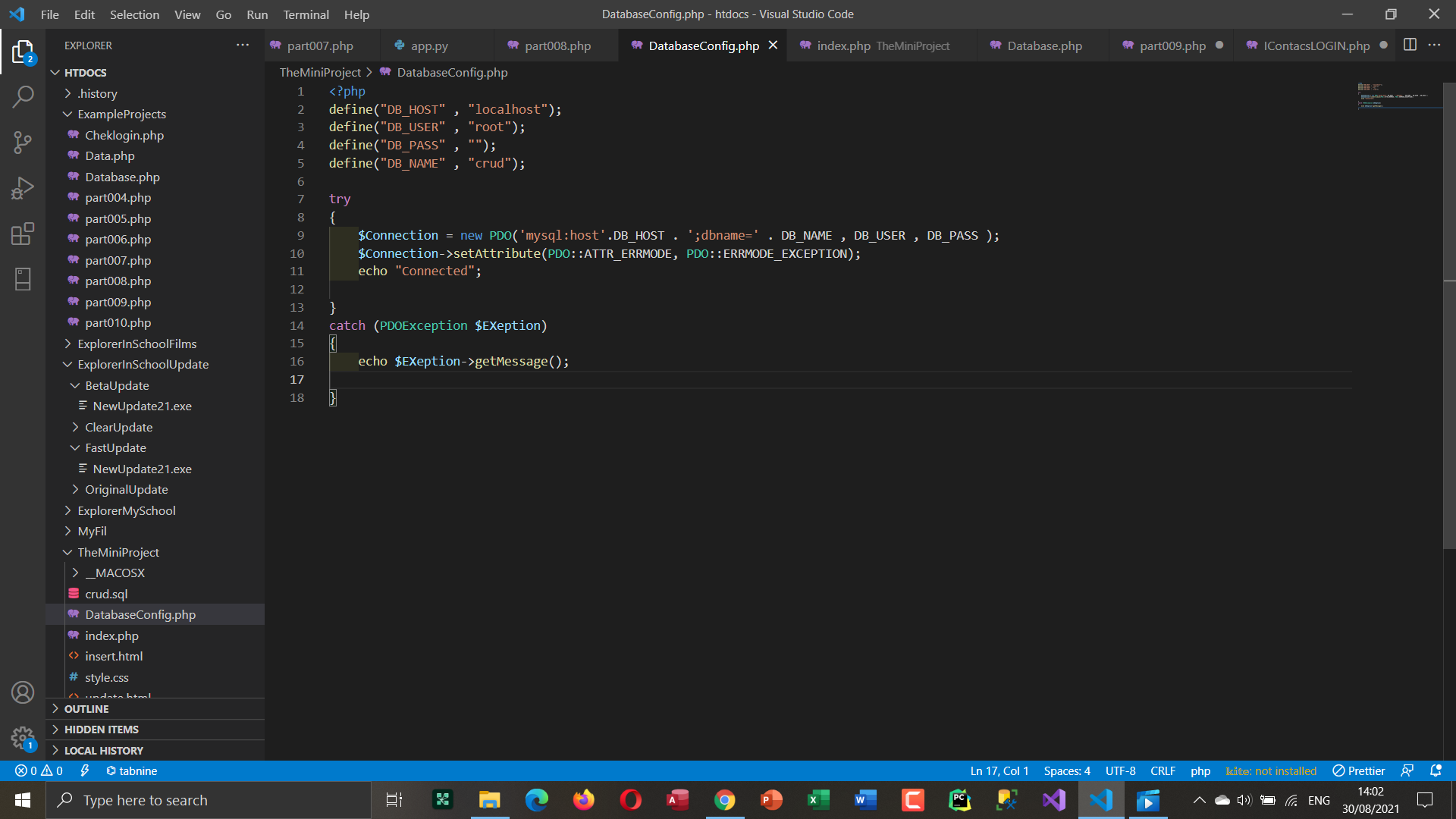
Task: Click the tabnine status bar item
Action: point(131,770)
